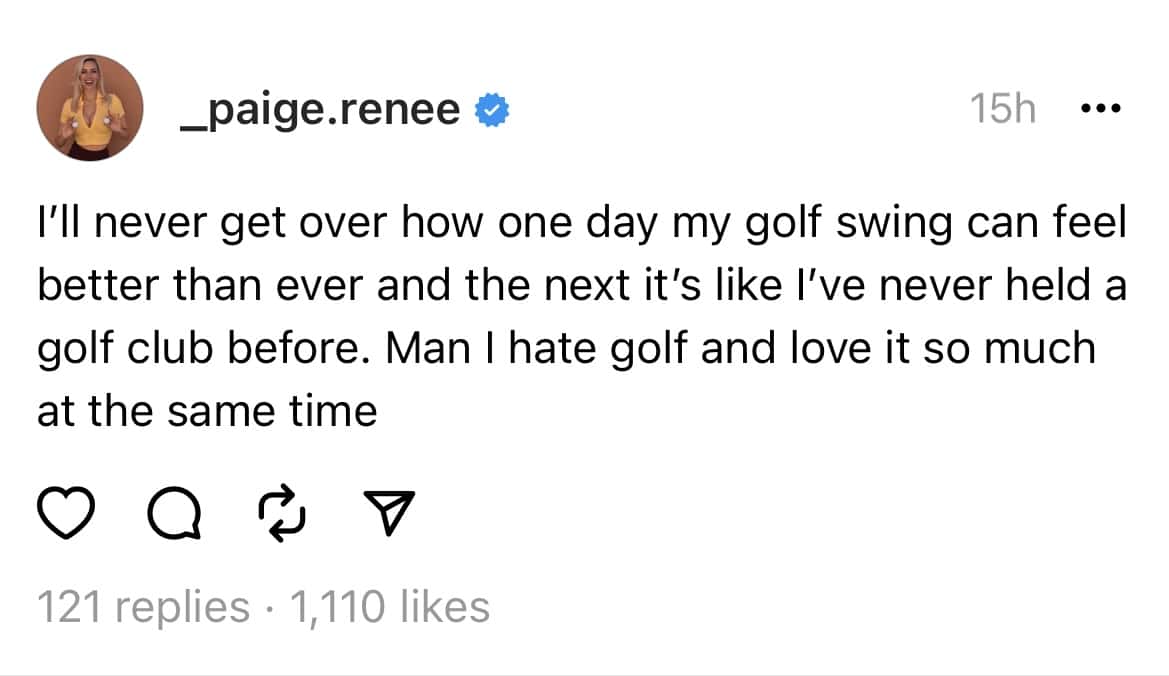Screen dimensions: 1169x676
Task: View the post timestamp 15h
Action: [x=1001, y=108]
